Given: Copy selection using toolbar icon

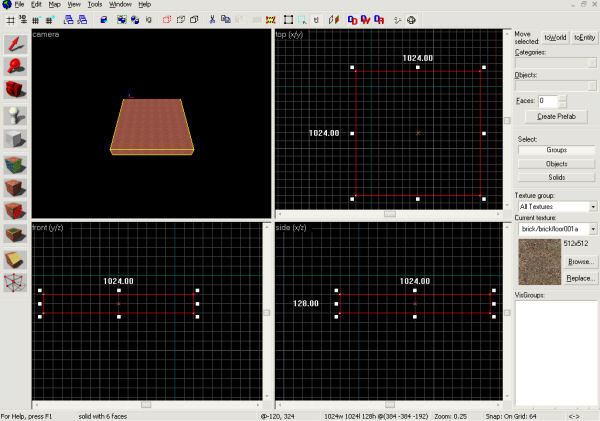Looking at the screenshot, I should [226, 20].
